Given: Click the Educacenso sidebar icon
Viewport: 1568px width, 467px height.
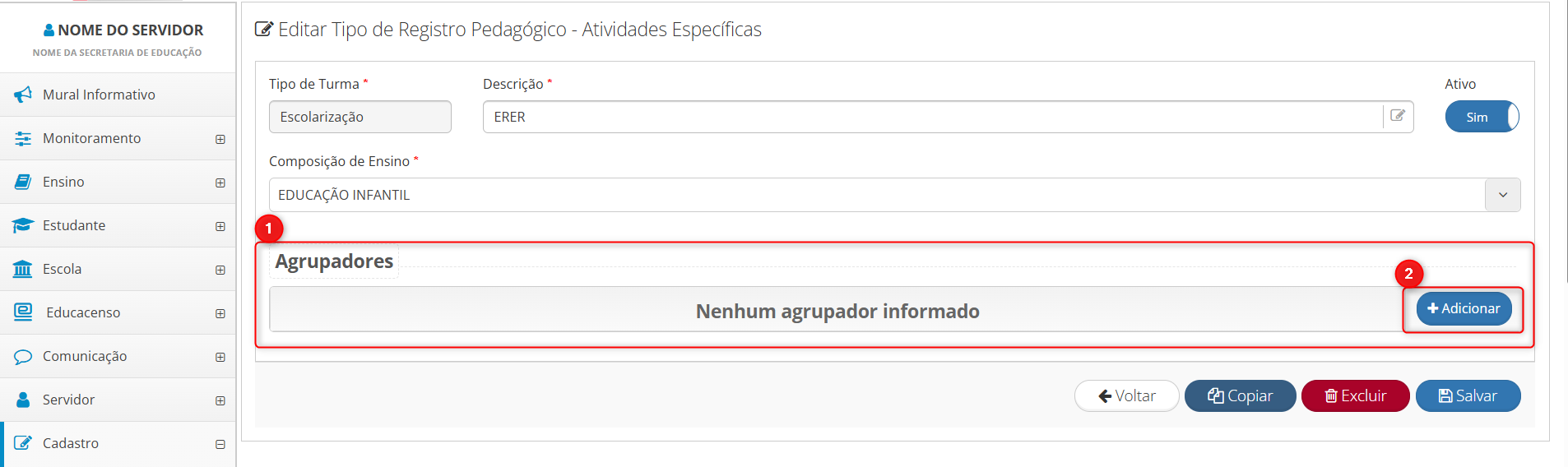Looking at the screenshot, I should point(23,312).
